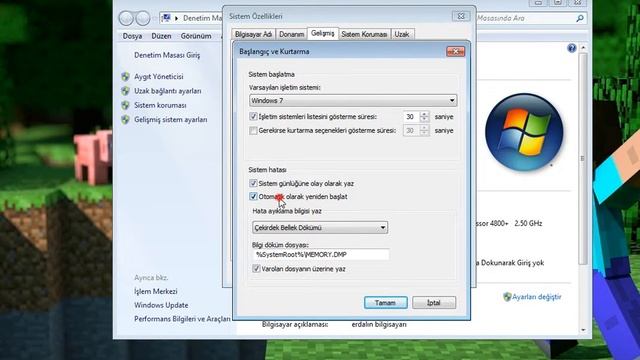Close the Başlangıç ve Kurtarma dialog
The width and height of the screenshot is (640, 360).
[456, 51]
